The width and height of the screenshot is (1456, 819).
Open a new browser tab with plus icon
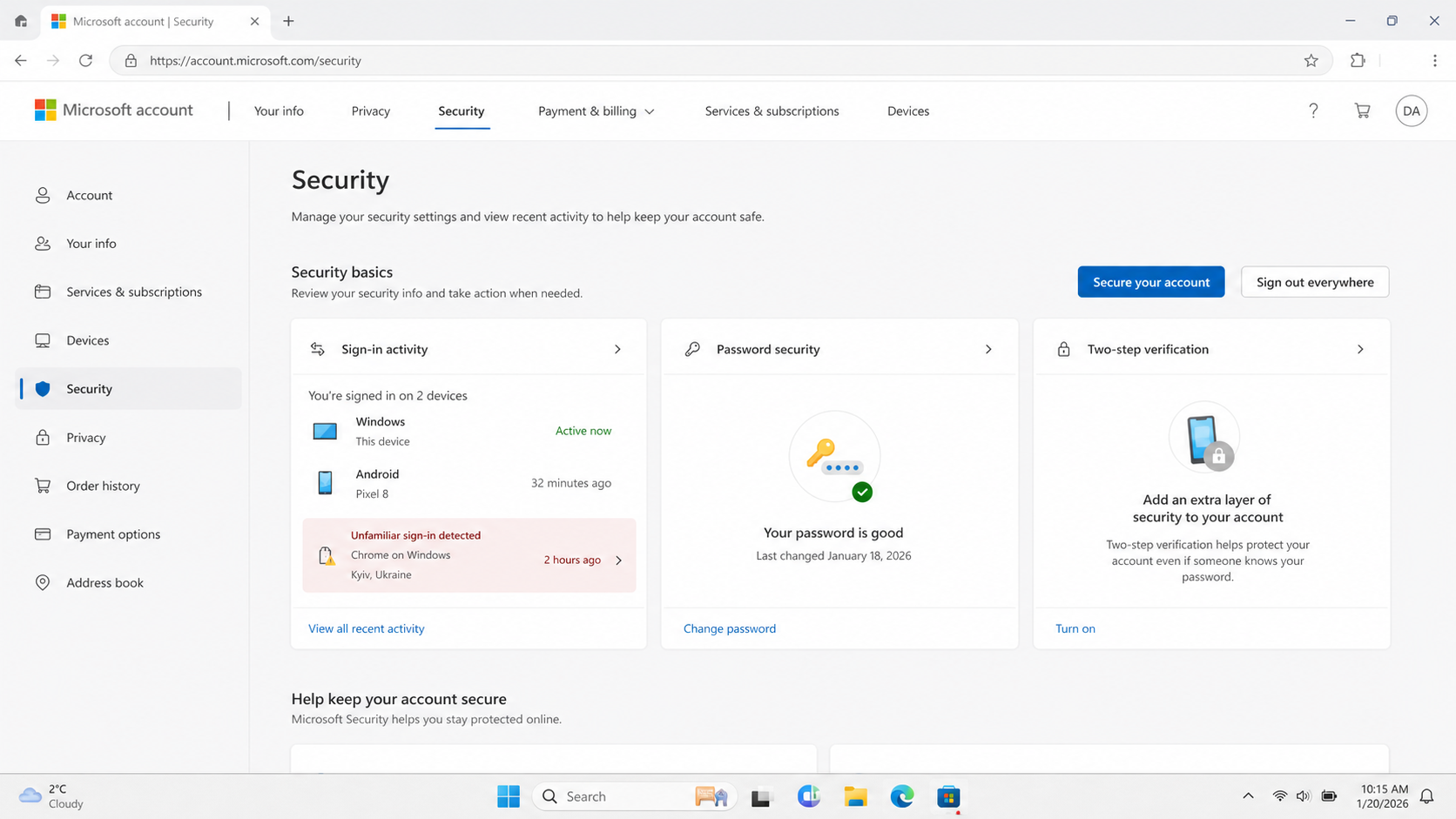pos(288,21)
